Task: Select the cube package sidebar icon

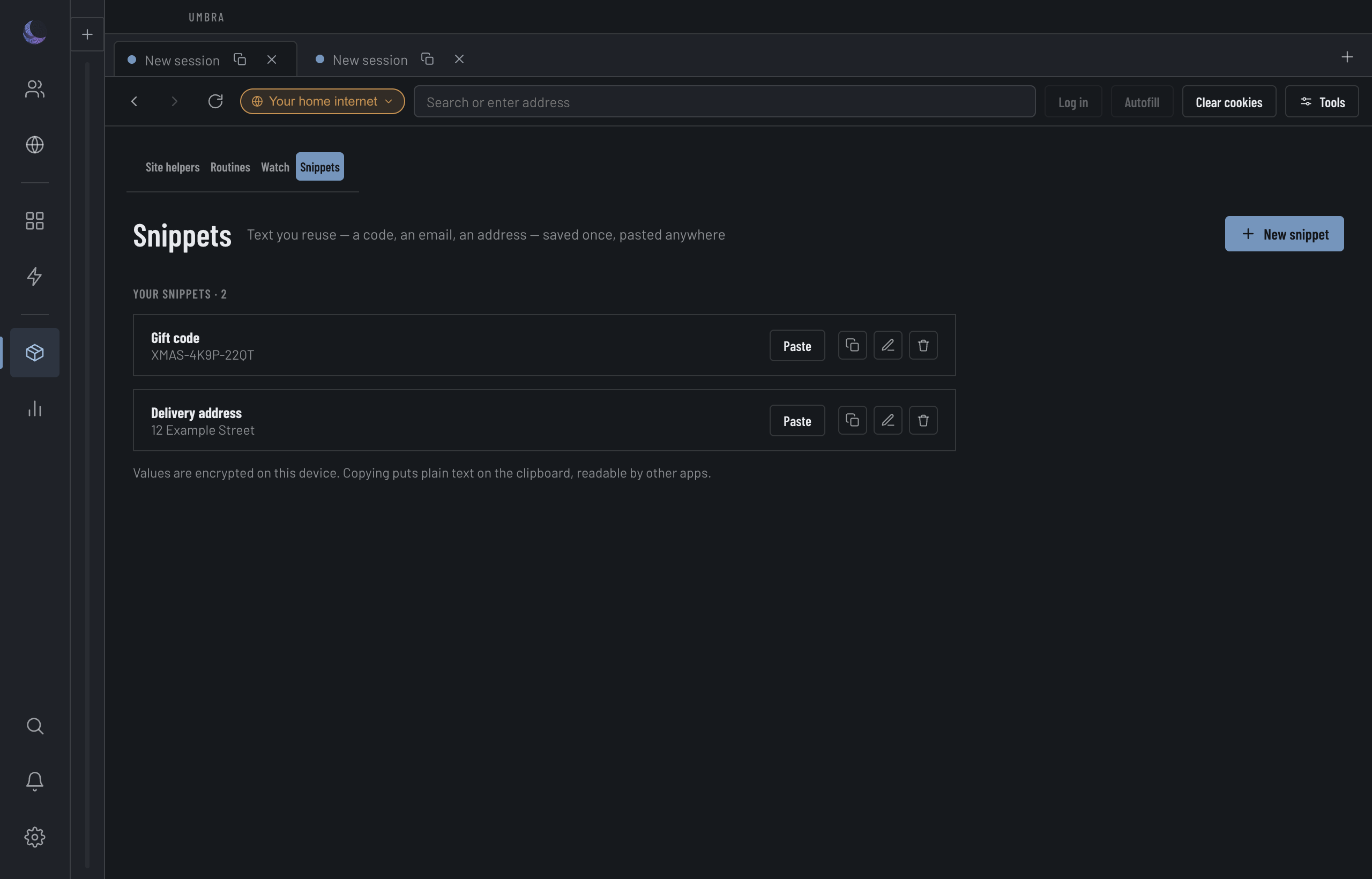Action: (x=35, y=353)
